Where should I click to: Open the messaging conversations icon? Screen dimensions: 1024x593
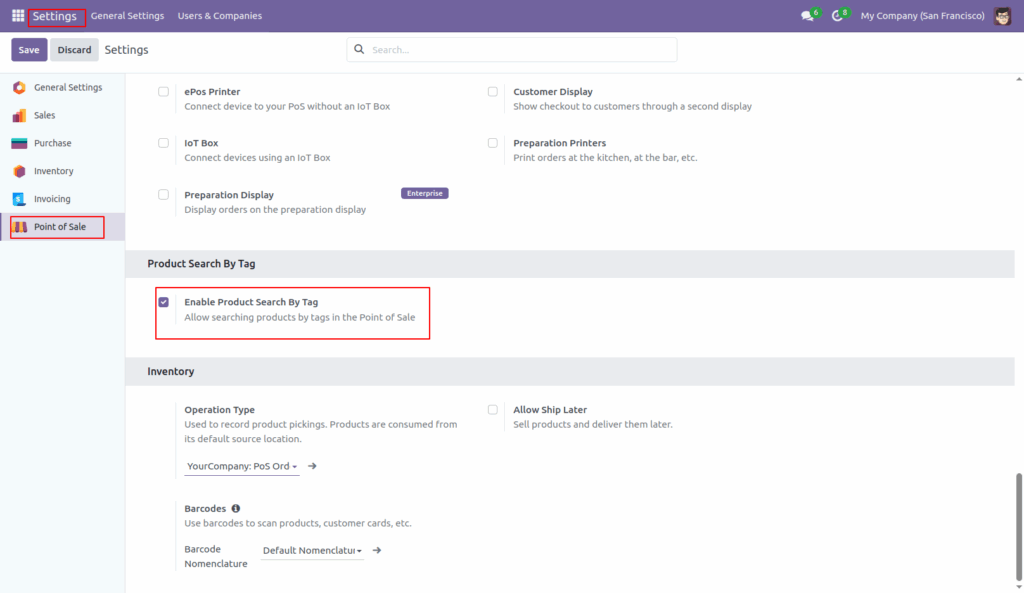tap(806, 15)
